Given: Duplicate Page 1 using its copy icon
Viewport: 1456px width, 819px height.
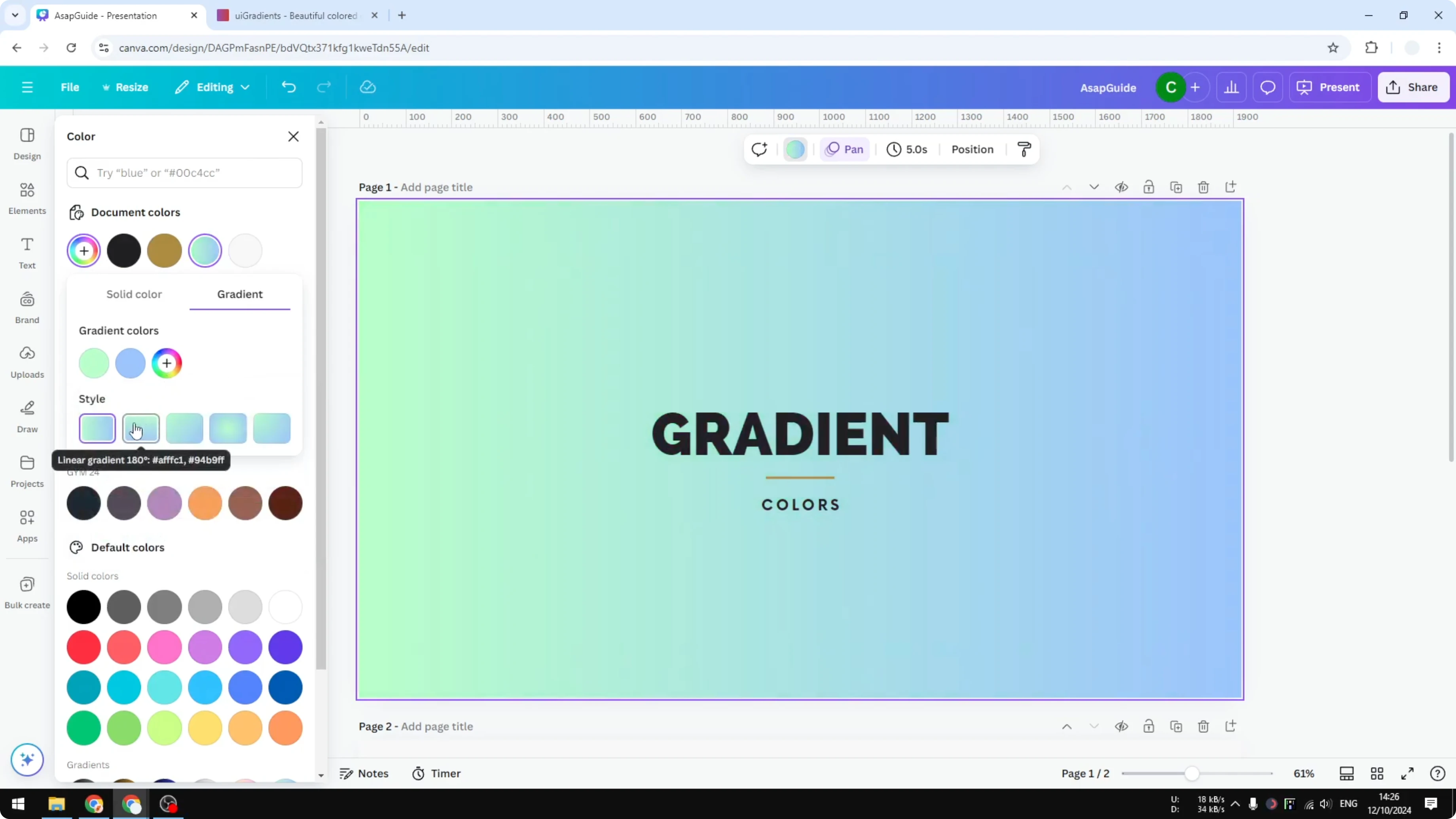Looking at the screenshot, I should pyautogui.click(x=1175, y=186).
